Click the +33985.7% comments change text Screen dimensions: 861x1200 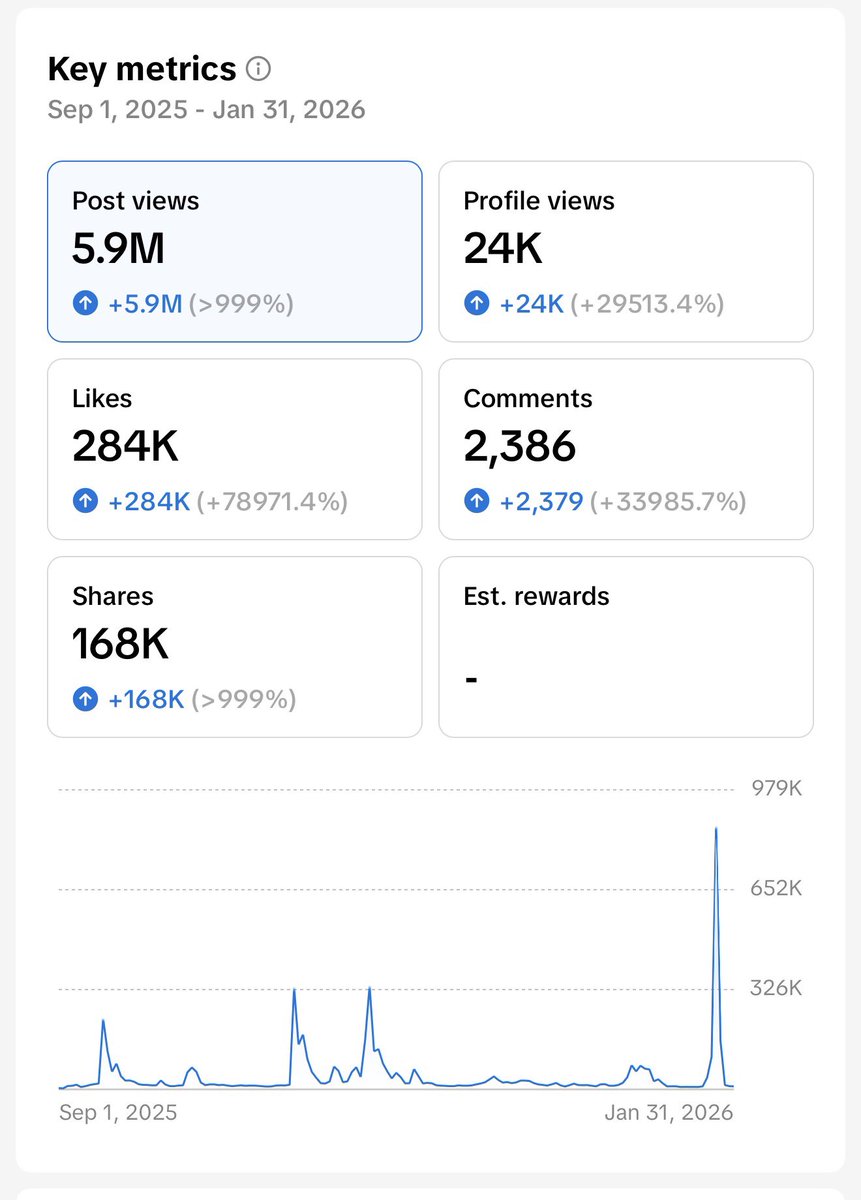coord(668,502)
